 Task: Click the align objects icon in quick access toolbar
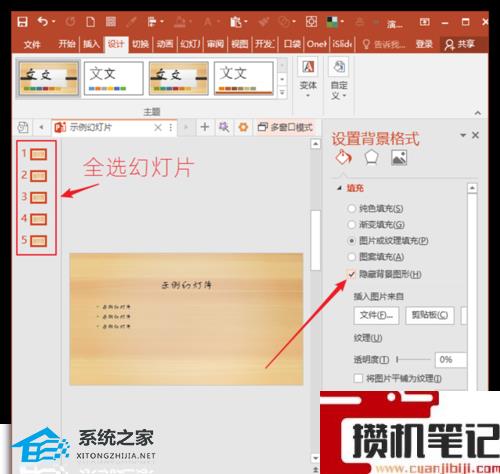[x=152, y=22]
